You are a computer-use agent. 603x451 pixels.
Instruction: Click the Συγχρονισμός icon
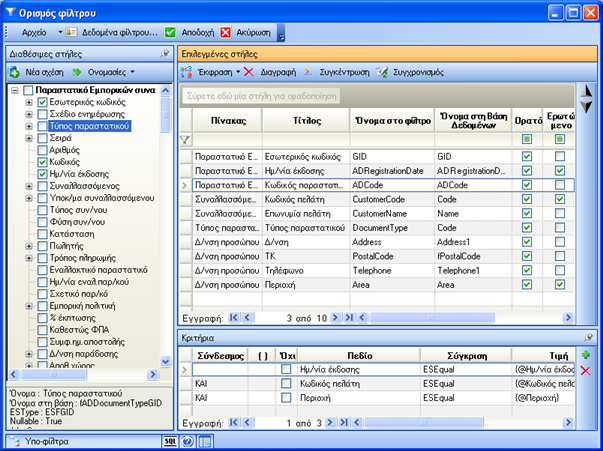tap(382, 72)
